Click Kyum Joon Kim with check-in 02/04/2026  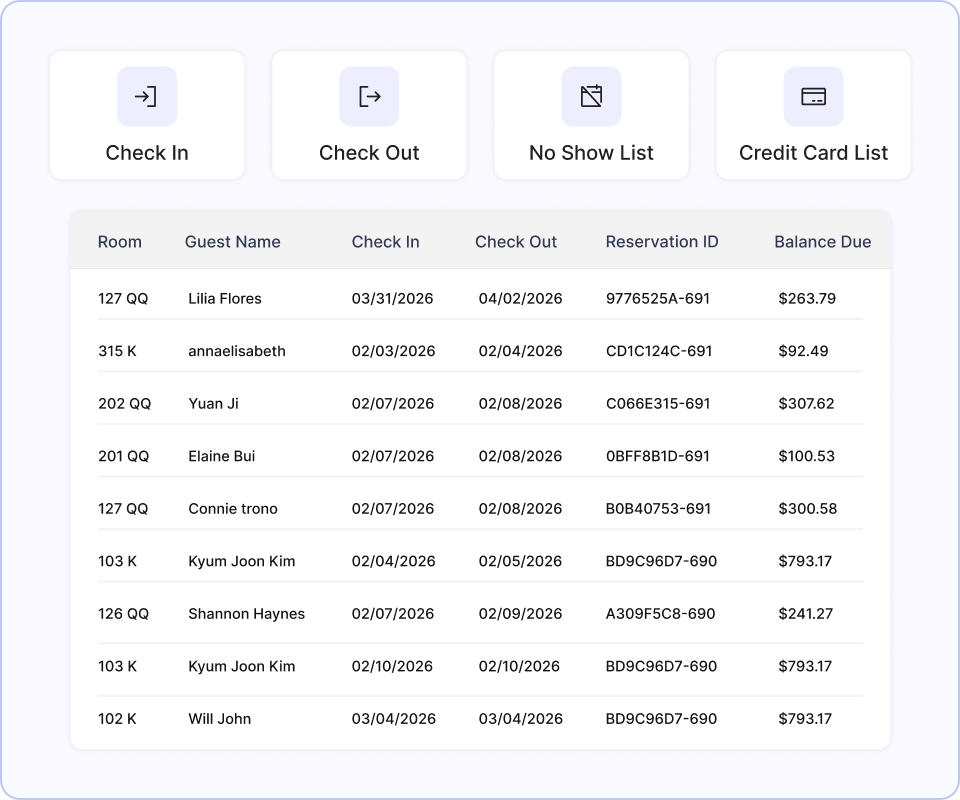point(241,561)
